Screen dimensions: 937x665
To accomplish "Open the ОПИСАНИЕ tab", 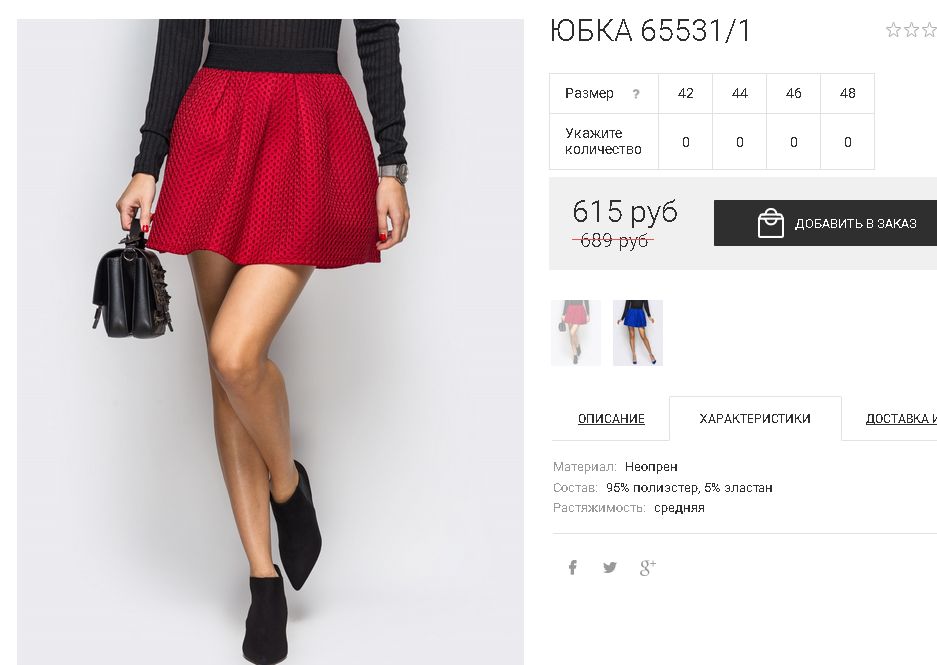I will (x=611, y=419).
